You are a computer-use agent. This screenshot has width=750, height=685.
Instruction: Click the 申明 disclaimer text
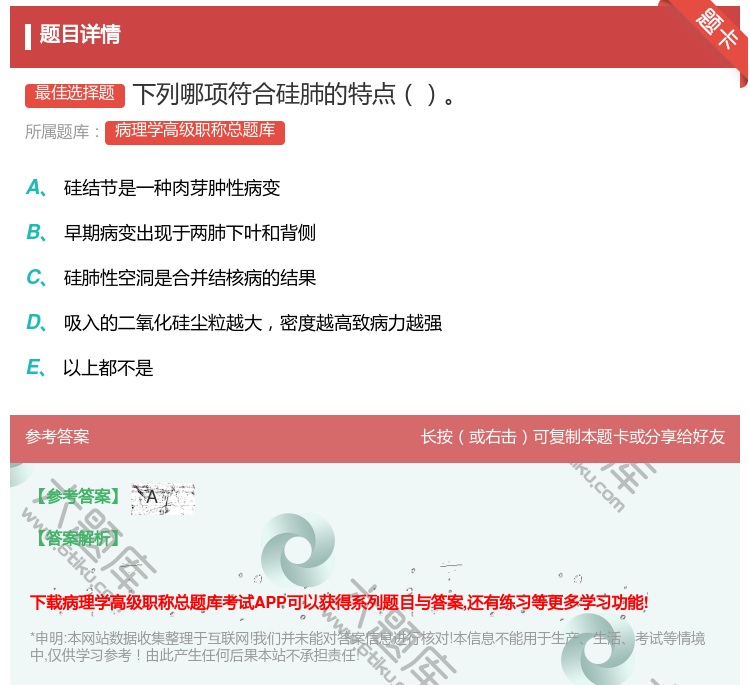[367, 646]
